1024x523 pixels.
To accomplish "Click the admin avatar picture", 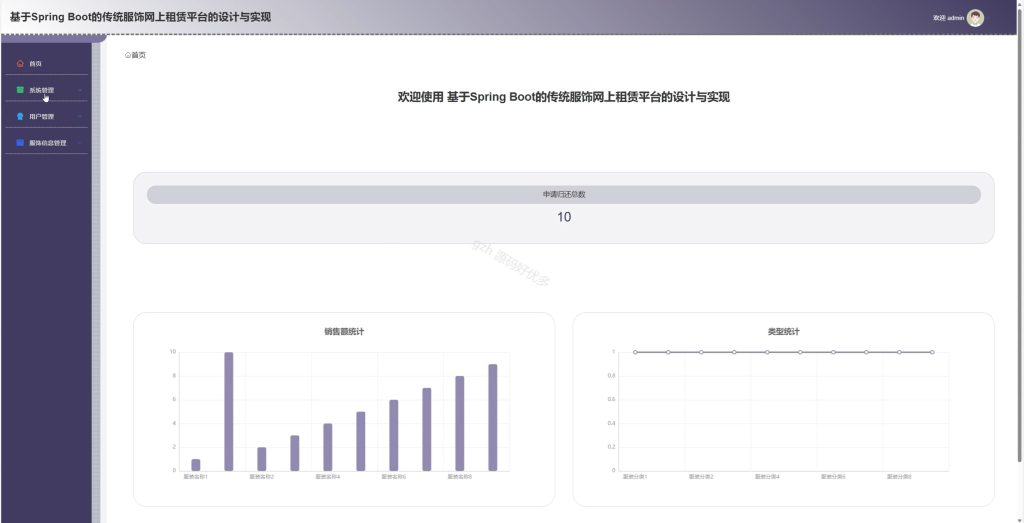I will [975, 18].
